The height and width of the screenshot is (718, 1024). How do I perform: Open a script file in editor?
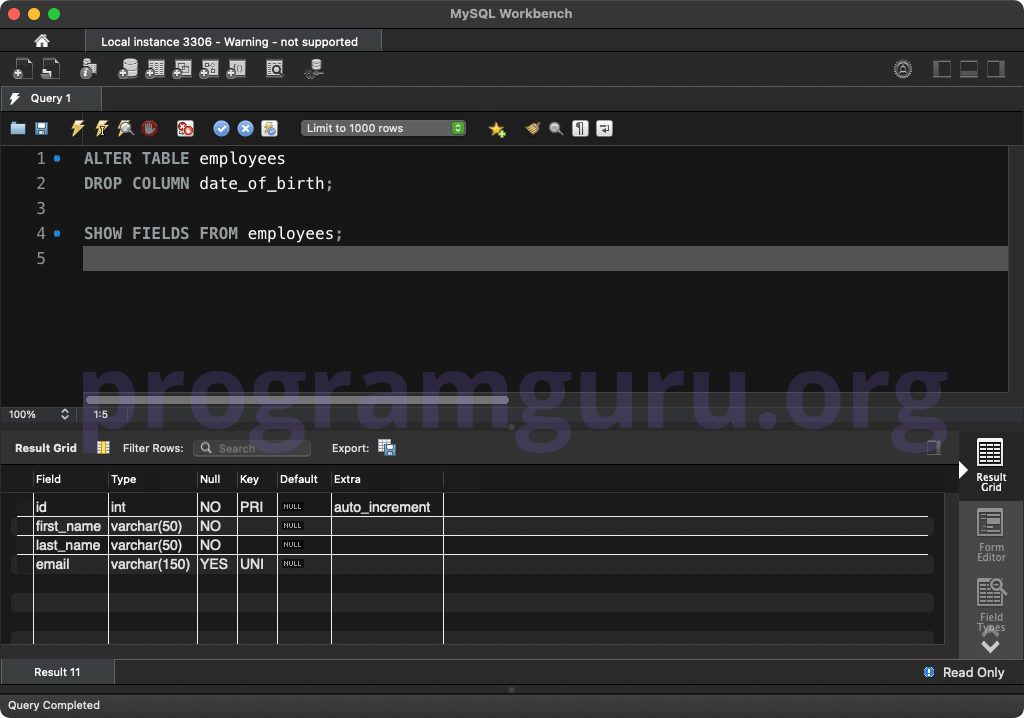click(x=18, y=128)
